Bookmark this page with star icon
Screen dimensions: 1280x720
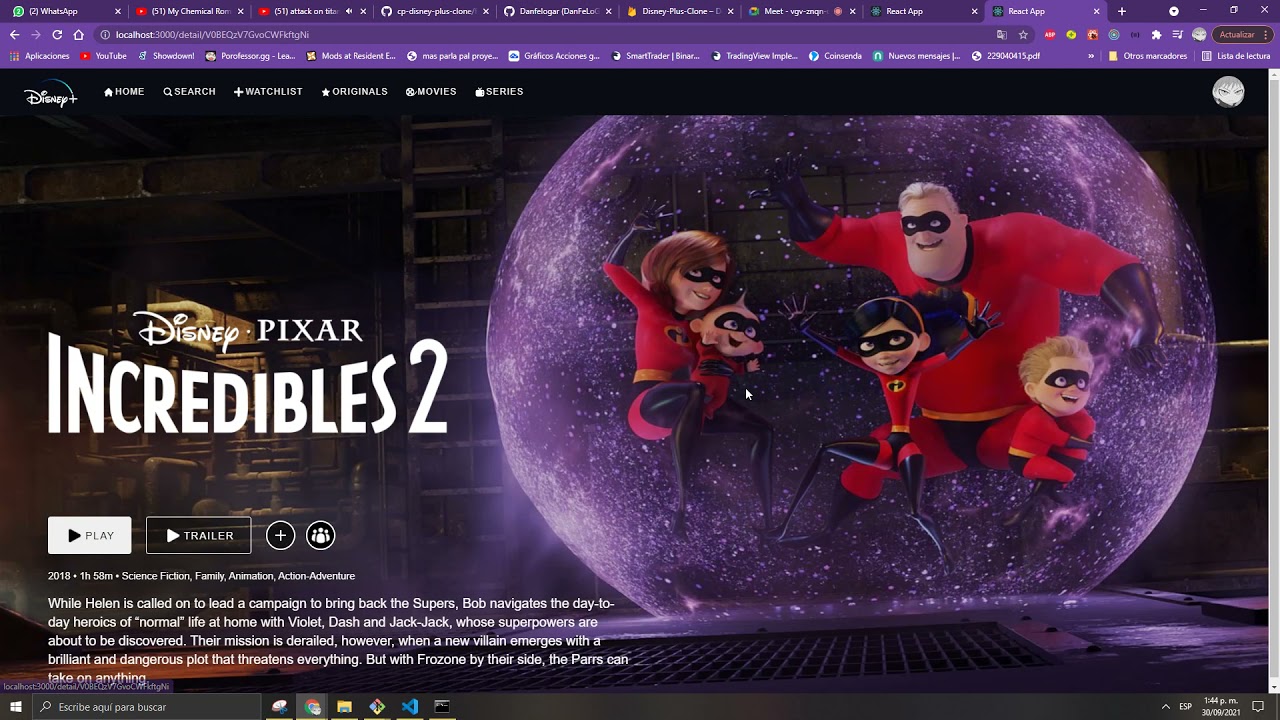[1023, 34]
